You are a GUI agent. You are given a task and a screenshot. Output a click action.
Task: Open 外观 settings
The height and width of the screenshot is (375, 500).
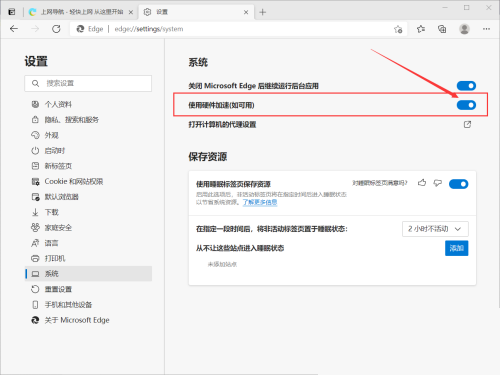[x=88, y=135]
